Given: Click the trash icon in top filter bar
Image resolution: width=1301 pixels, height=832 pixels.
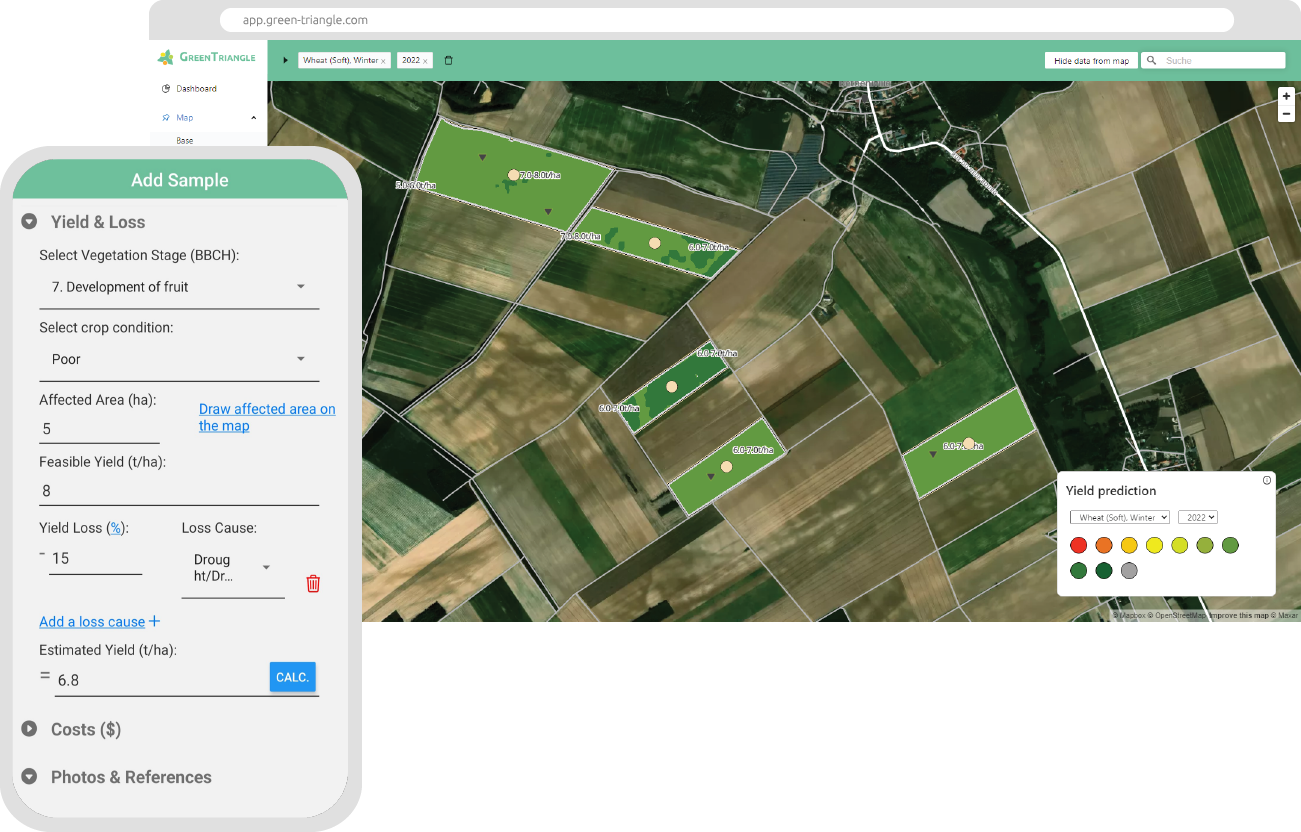Looking at the screenshot, I should [448, 61].
